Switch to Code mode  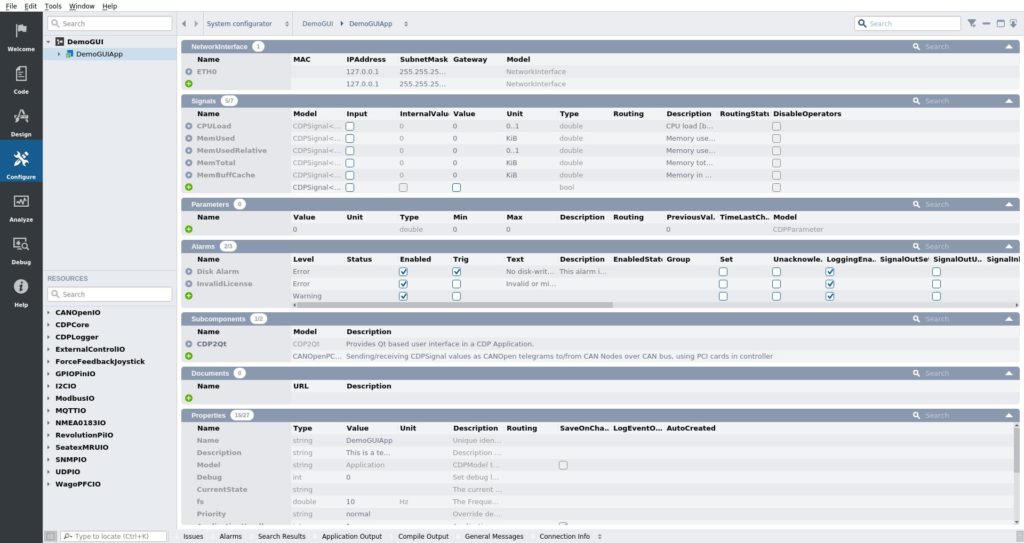(21, 78)
